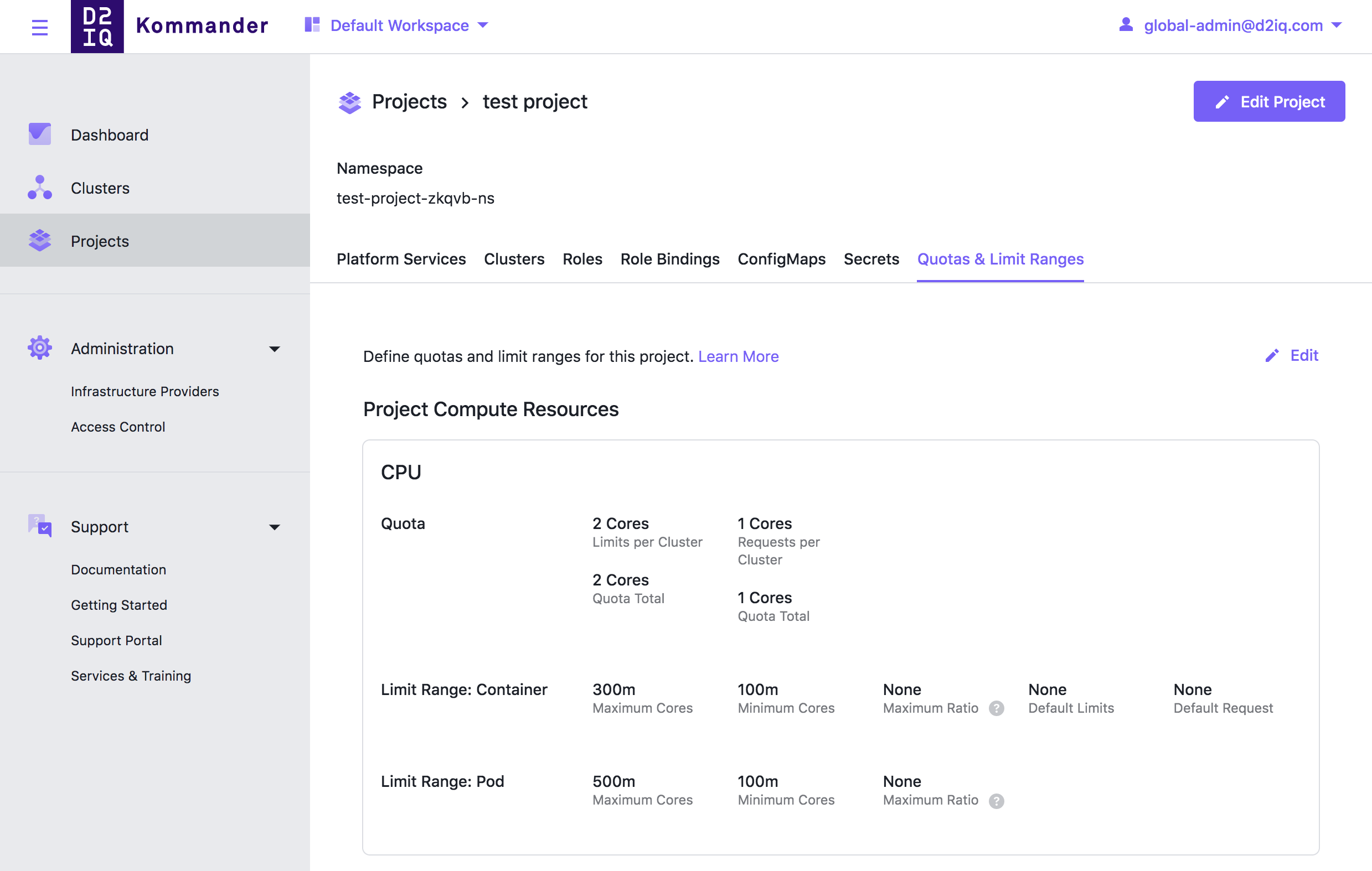The width and height of the screenshot is (1372, 871).
Task: Click the Default Limits value None
Action: (x=1047, y=689)
